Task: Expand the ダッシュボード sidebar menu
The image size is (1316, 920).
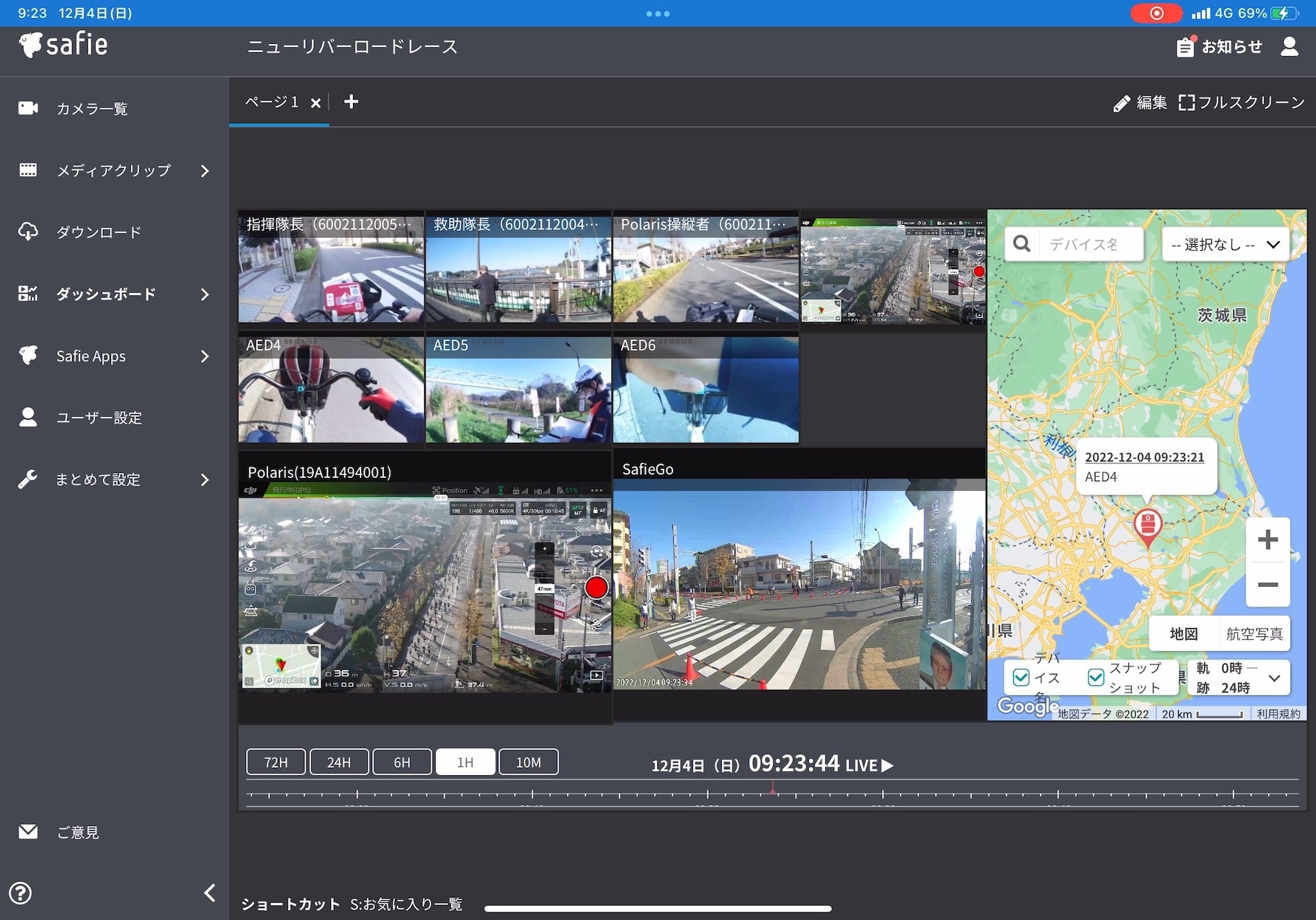Action: 204,294
